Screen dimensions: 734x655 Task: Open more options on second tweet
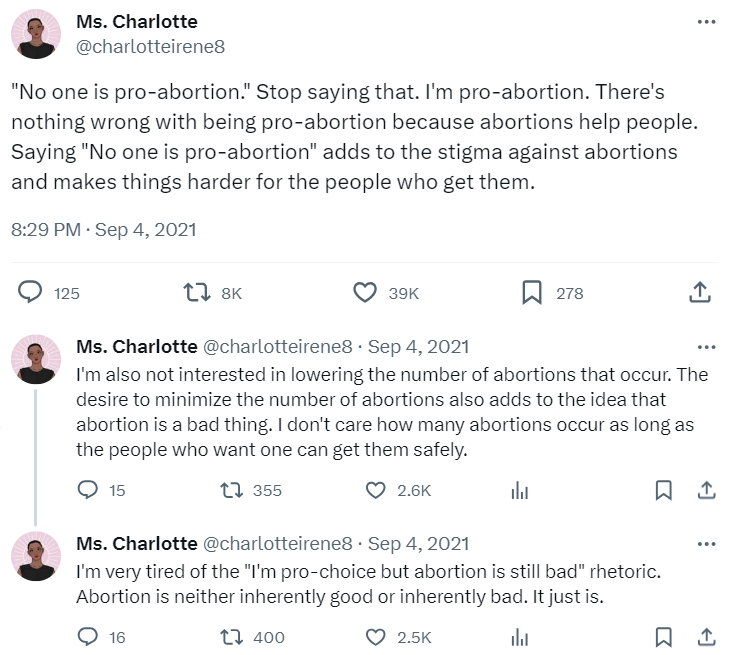(x=706, y=347)
